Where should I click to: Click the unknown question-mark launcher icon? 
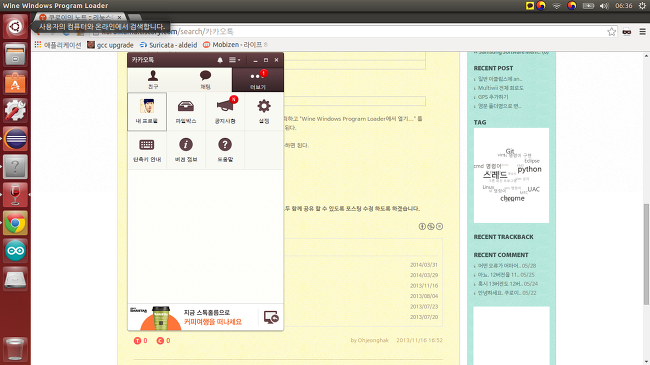pos(15,167)
